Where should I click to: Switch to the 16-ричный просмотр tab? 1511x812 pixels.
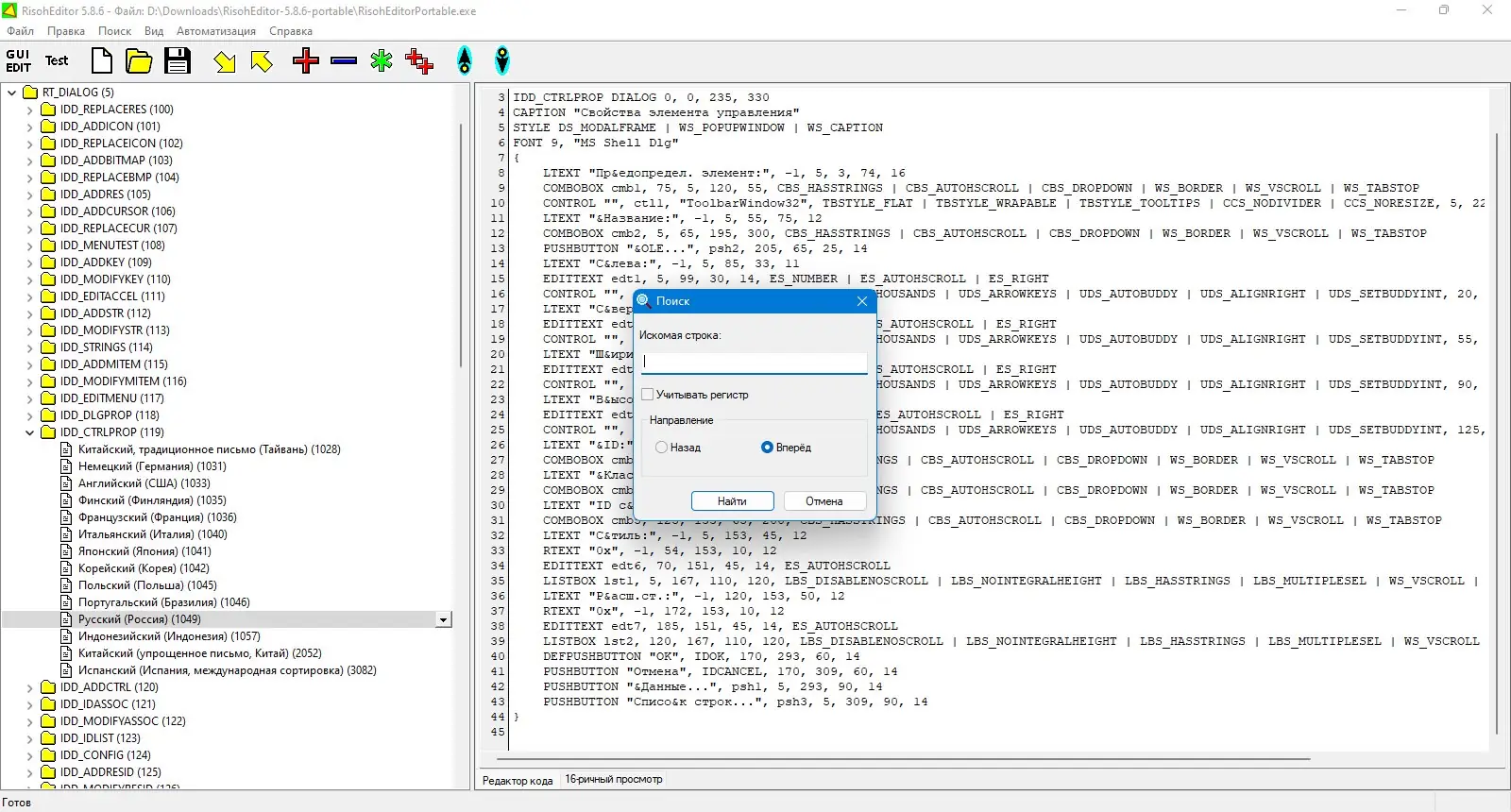coord(614,780)
